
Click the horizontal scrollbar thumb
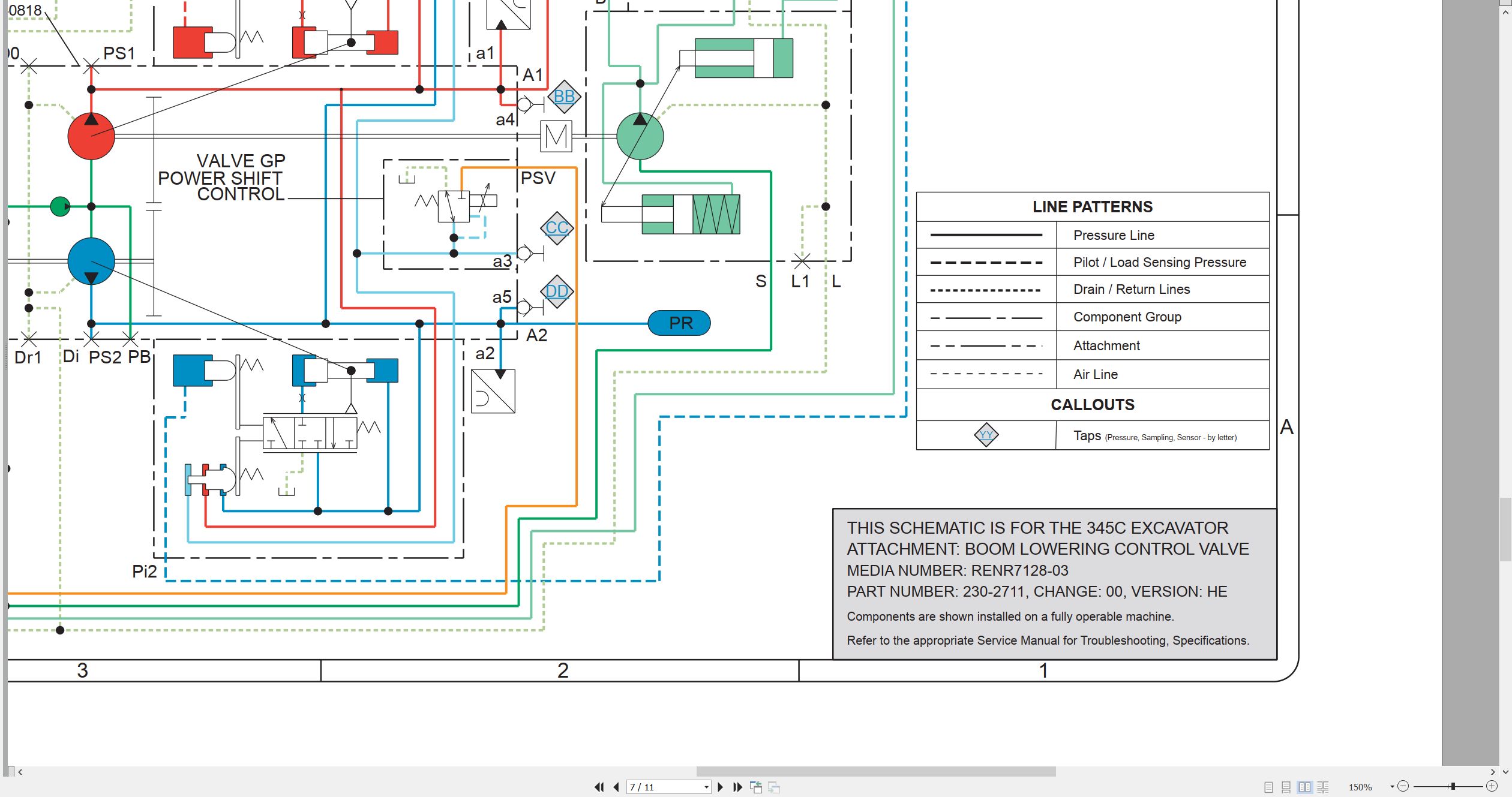tap(876, 772)
